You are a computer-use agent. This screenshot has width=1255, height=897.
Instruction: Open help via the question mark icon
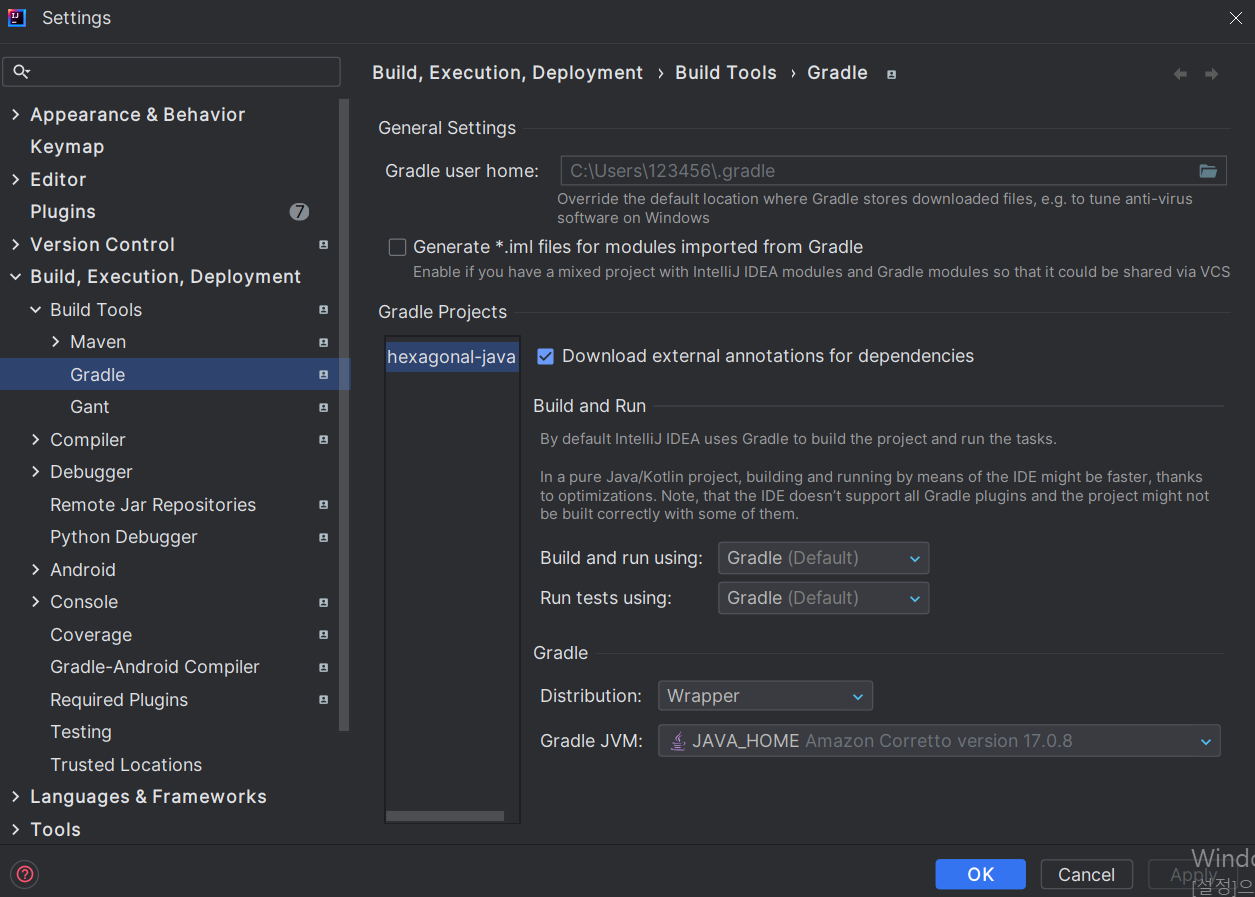25,874
